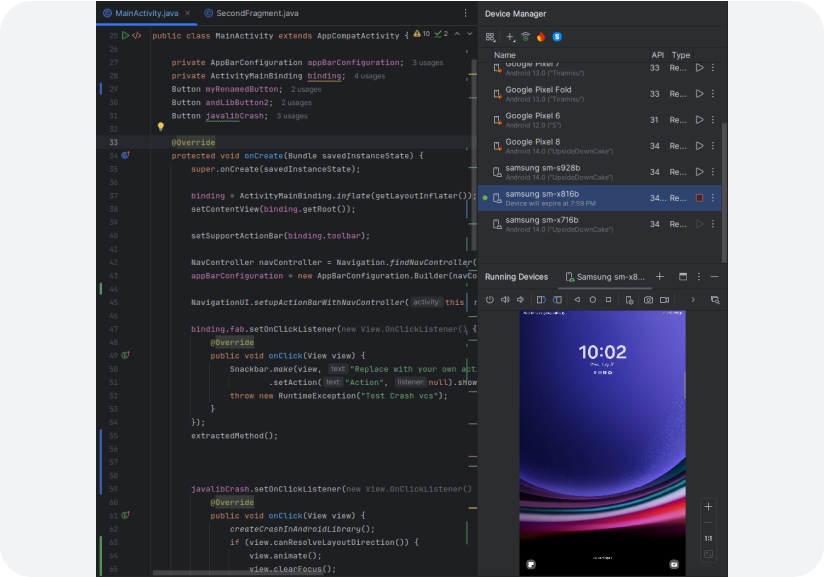Open the Running Devices panel options menu

pos(697,276)
